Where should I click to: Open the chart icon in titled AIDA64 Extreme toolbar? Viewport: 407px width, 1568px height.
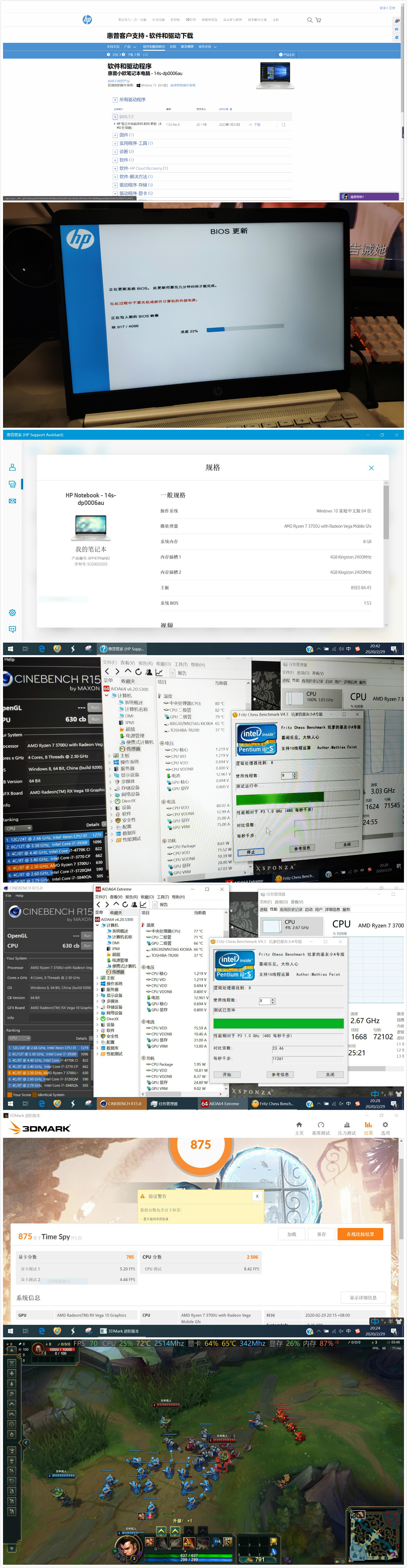143,905
